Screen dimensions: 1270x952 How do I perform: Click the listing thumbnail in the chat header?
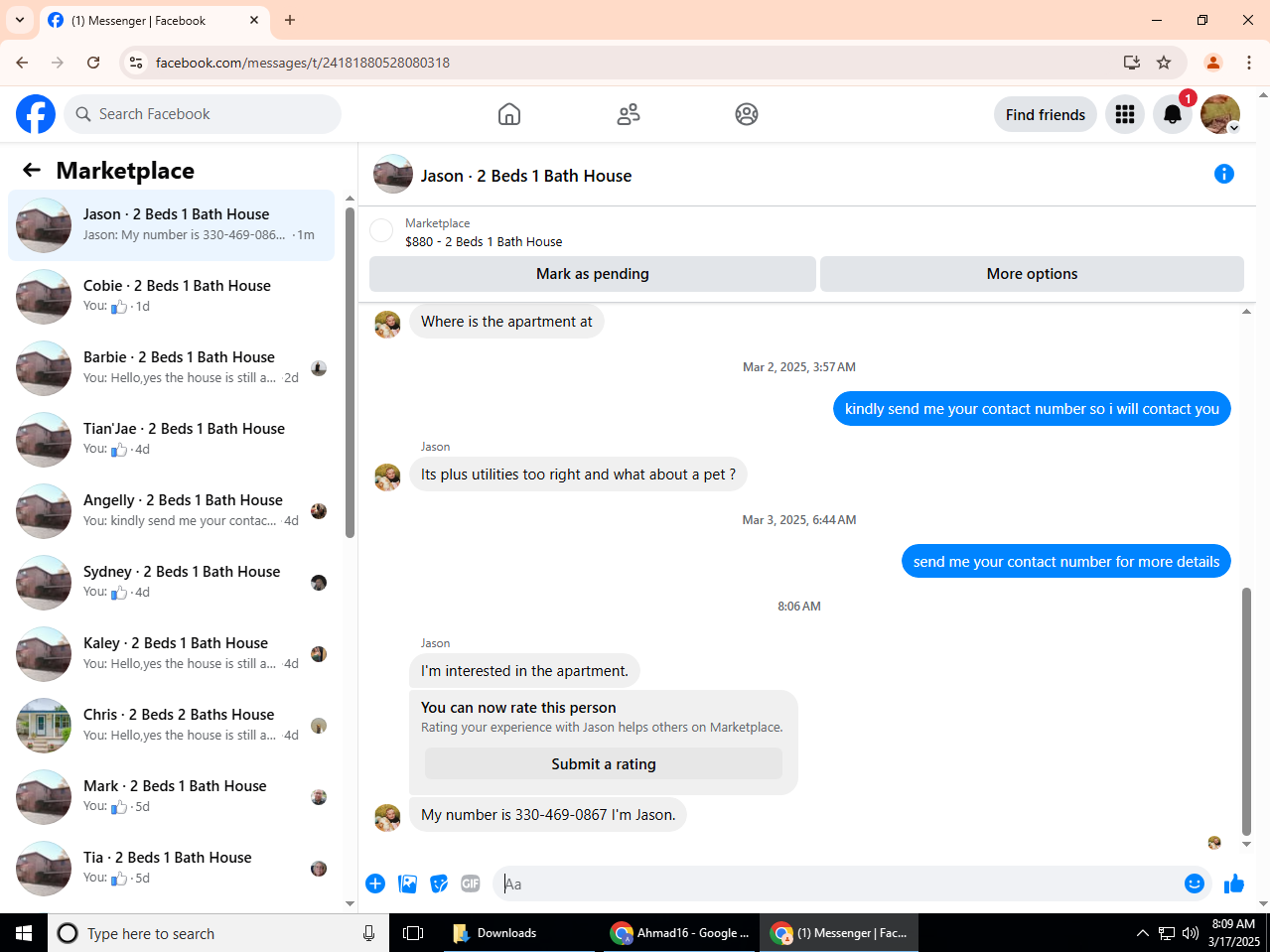(393, 174)
